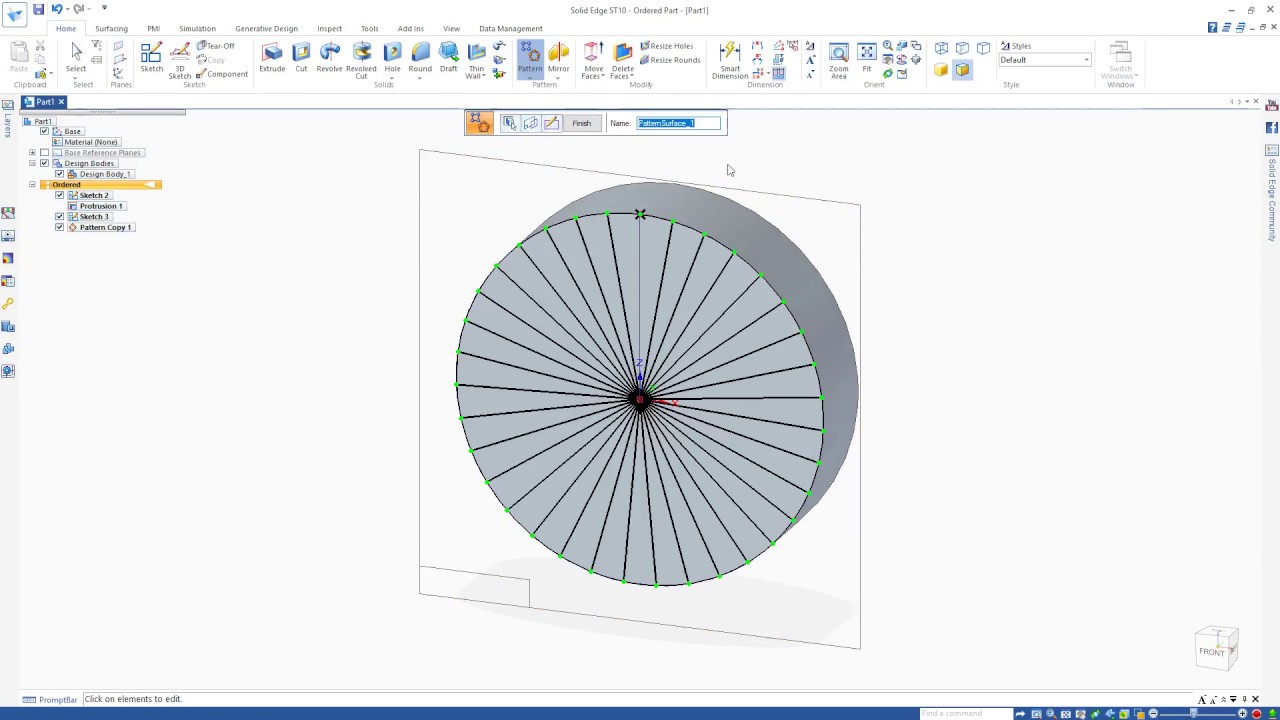1280x720 pixels.
Task: Open the Solid Edge application button
Action: (x=14, y=13)
